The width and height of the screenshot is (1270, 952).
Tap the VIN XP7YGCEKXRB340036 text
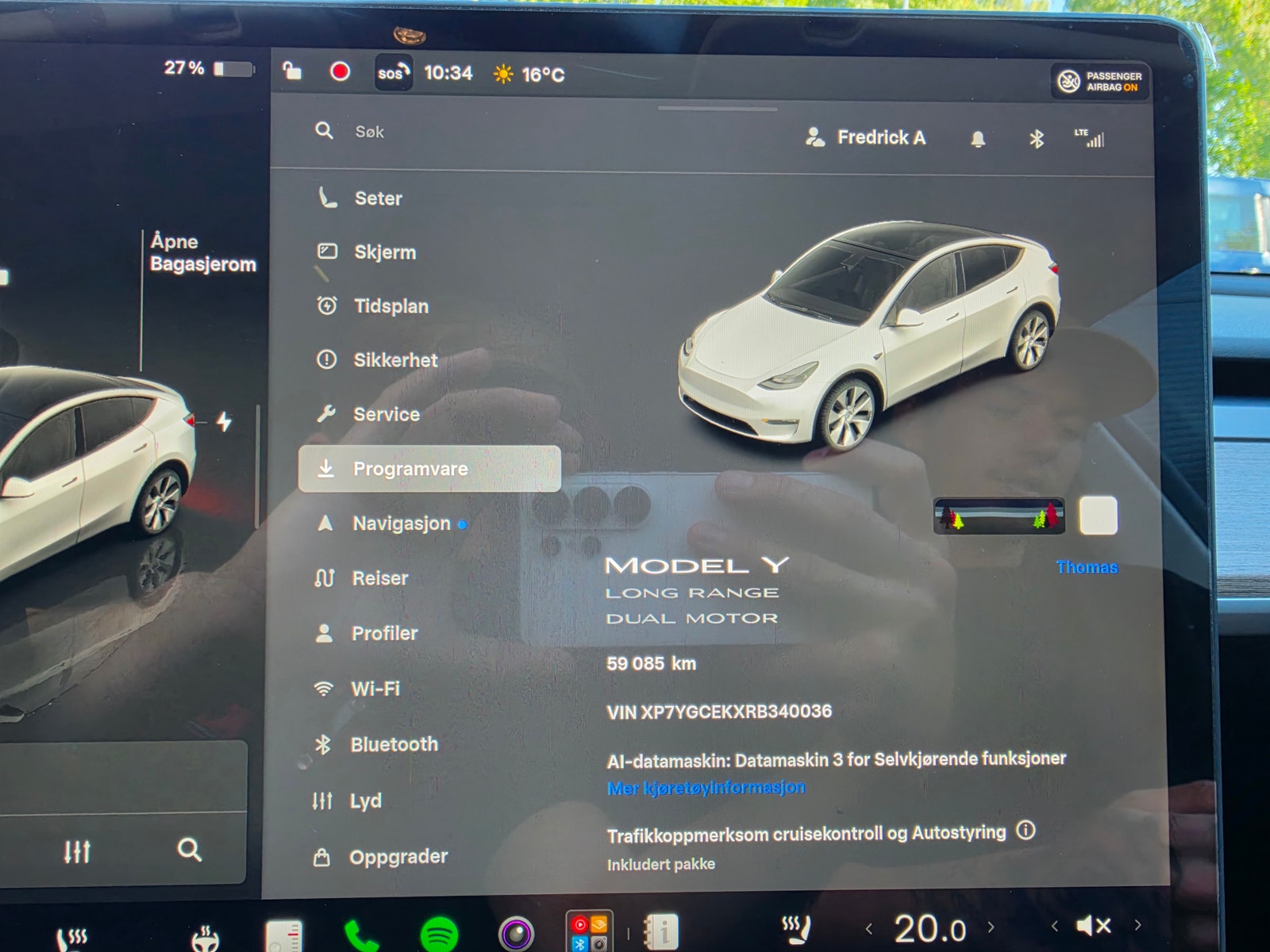coord(719,712)
